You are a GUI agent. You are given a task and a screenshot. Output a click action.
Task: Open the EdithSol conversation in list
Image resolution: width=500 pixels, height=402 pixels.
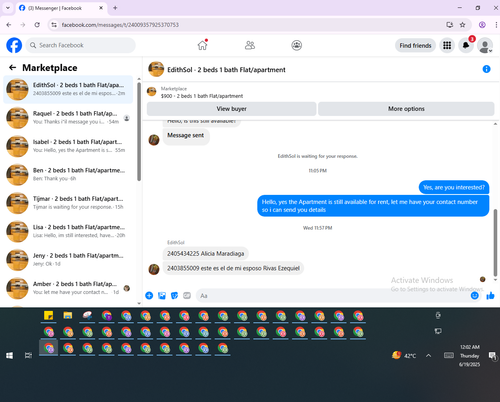click(68, 89)
